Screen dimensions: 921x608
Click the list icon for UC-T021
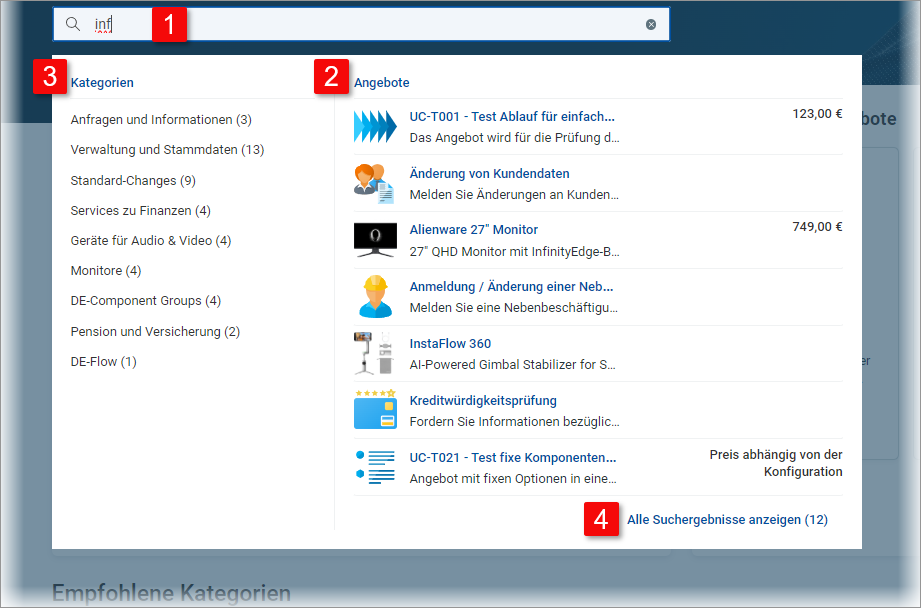(x=375, y=467)
